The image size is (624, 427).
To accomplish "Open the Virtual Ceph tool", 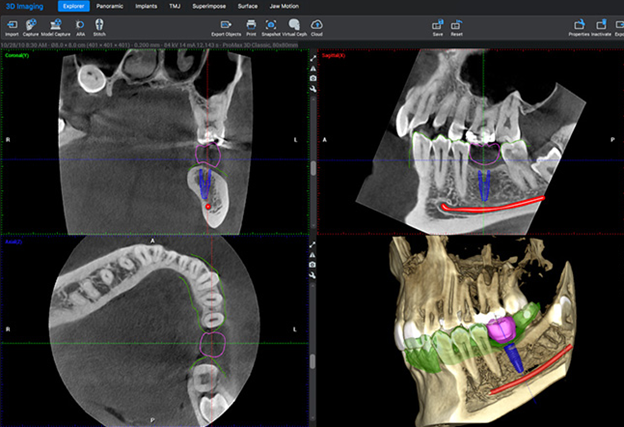I will 295,24.
